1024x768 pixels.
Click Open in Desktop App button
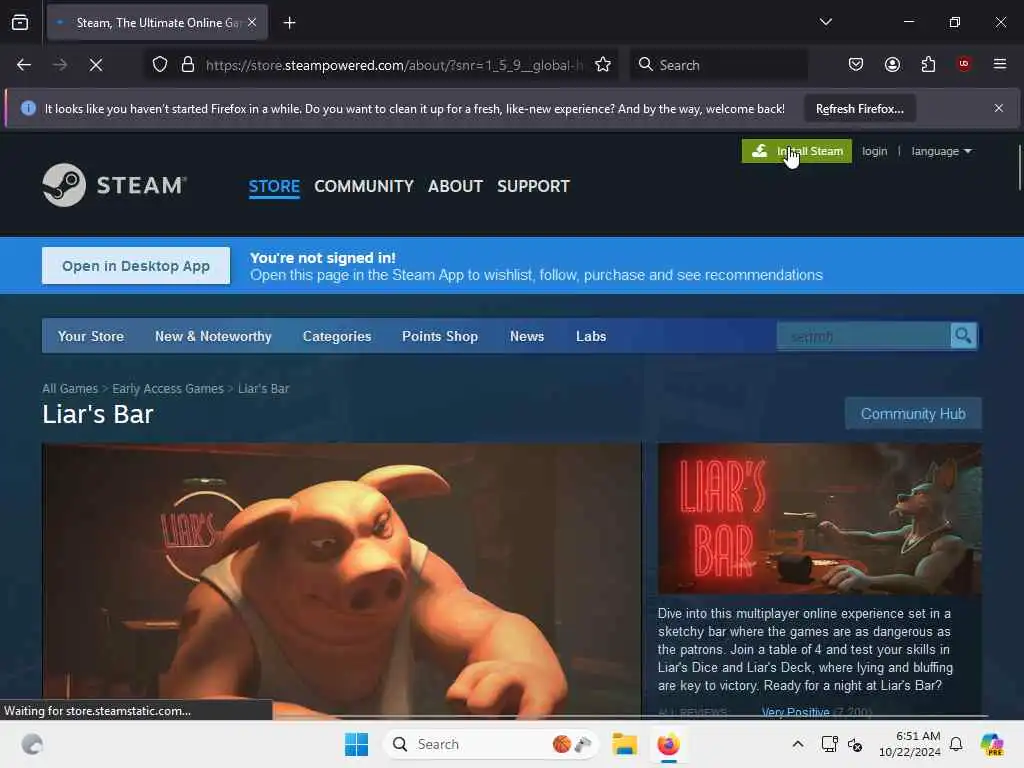(136, 266)
